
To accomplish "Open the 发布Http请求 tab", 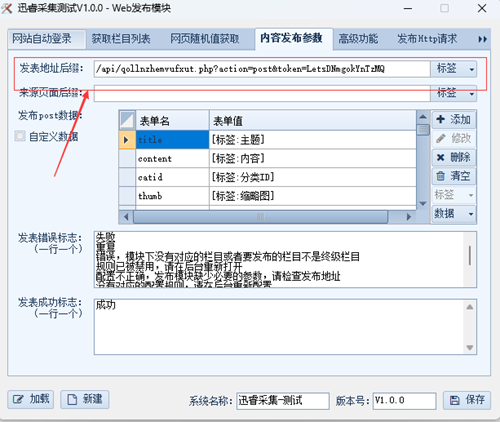I will coord(427,39).
